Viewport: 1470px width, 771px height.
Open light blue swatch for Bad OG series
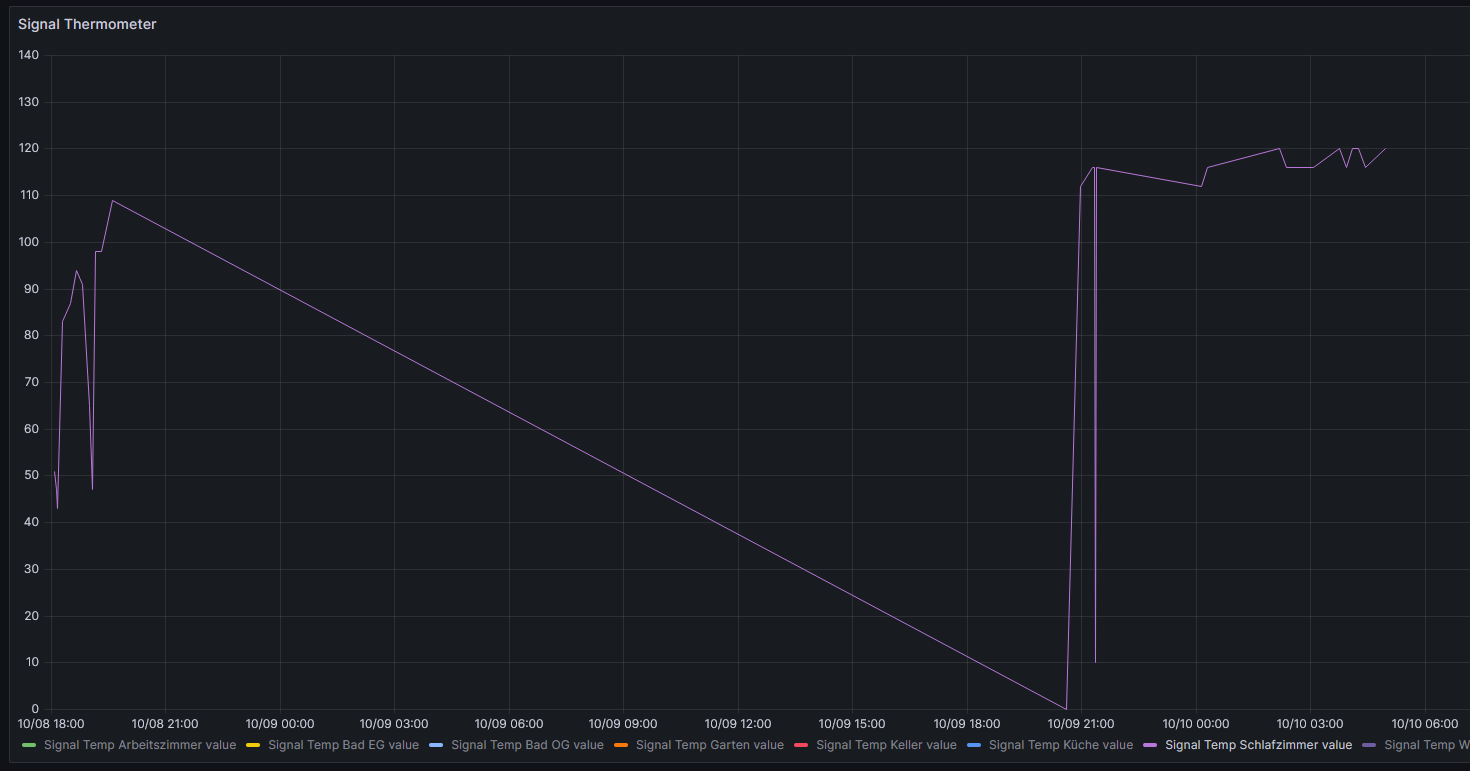click(435, 745)
